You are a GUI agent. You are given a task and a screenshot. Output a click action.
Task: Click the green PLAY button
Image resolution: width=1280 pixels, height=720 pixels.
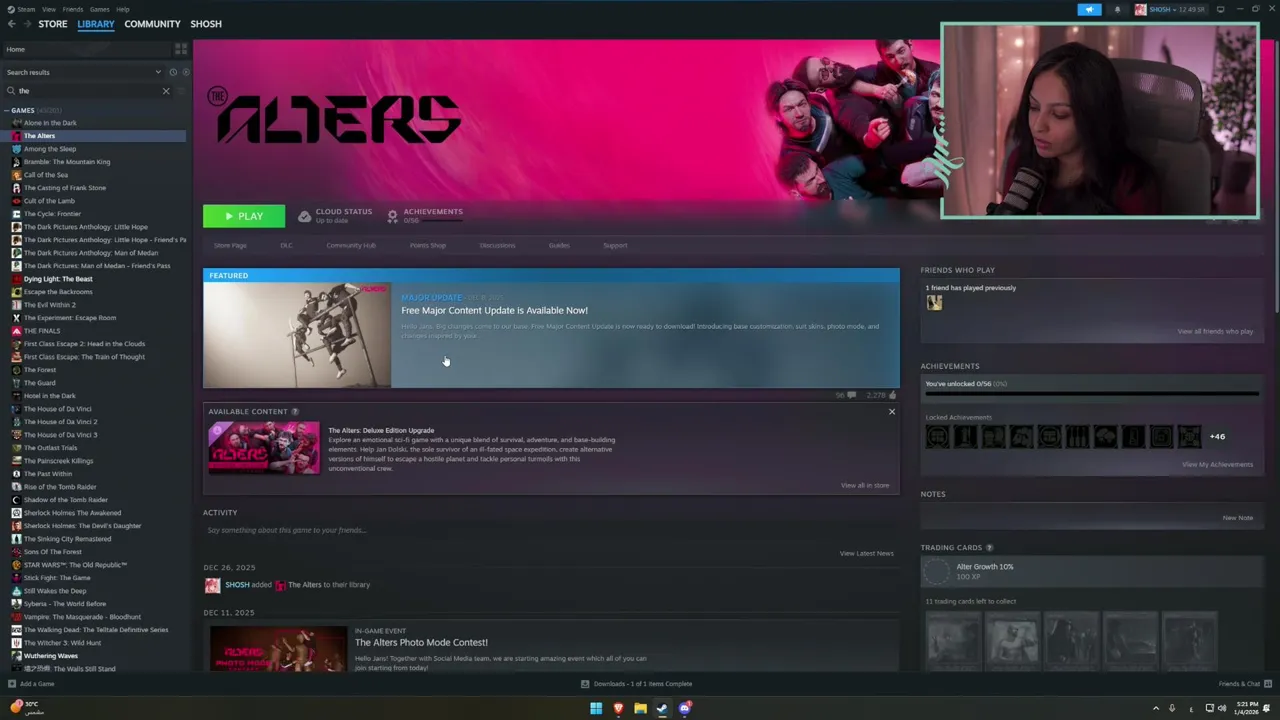(x=244, y=216)
